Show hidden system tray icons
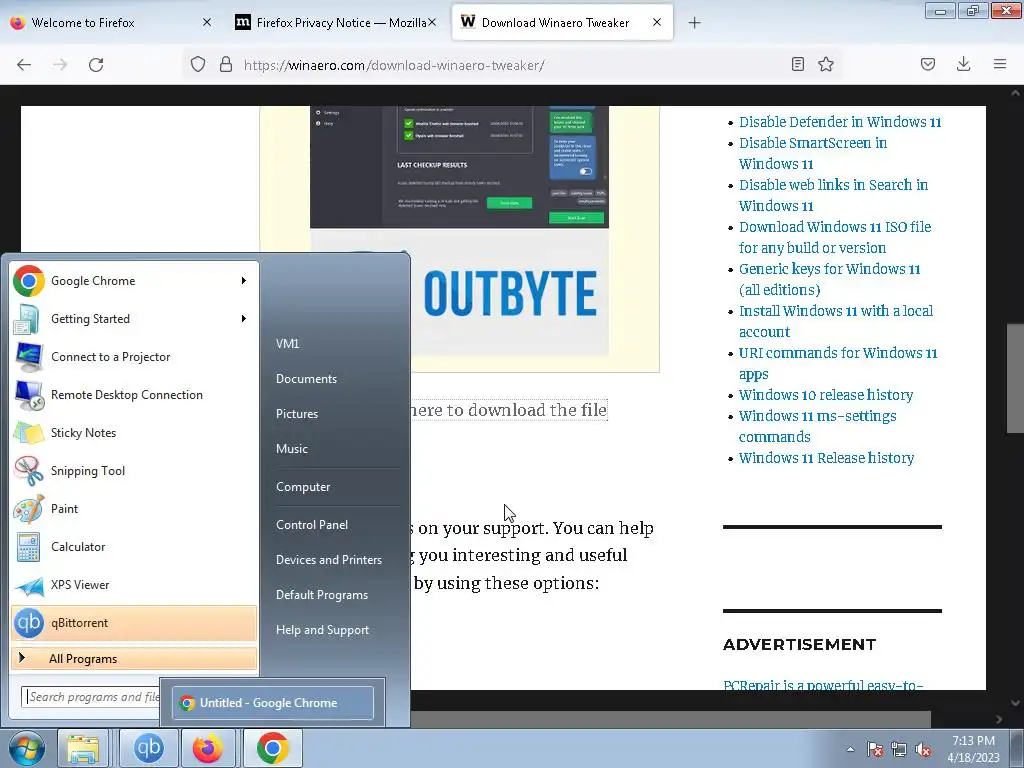The height and width of the screenshot is (768, 1024). coord(850,749)
